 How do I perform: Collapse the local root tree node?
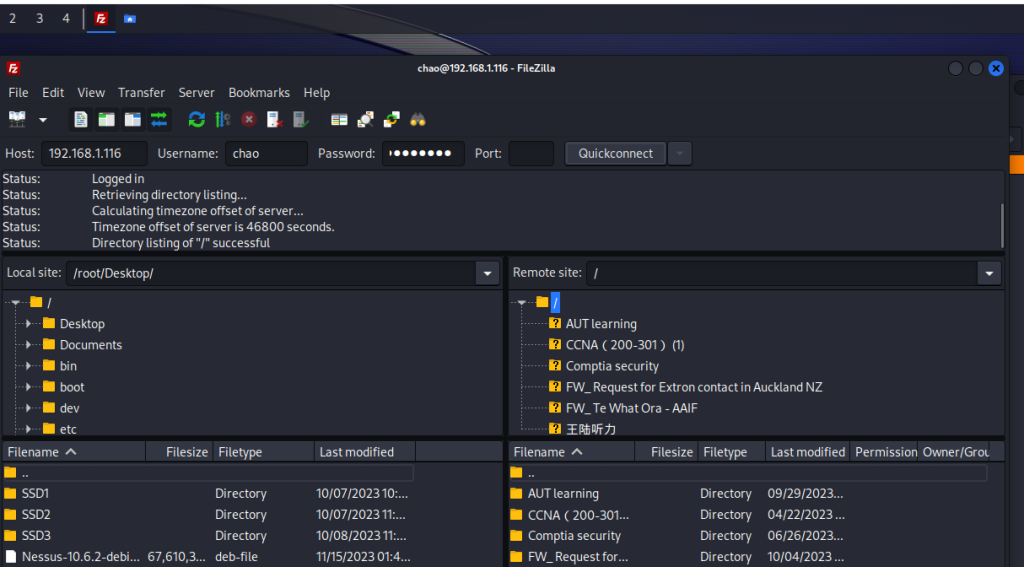16,302
